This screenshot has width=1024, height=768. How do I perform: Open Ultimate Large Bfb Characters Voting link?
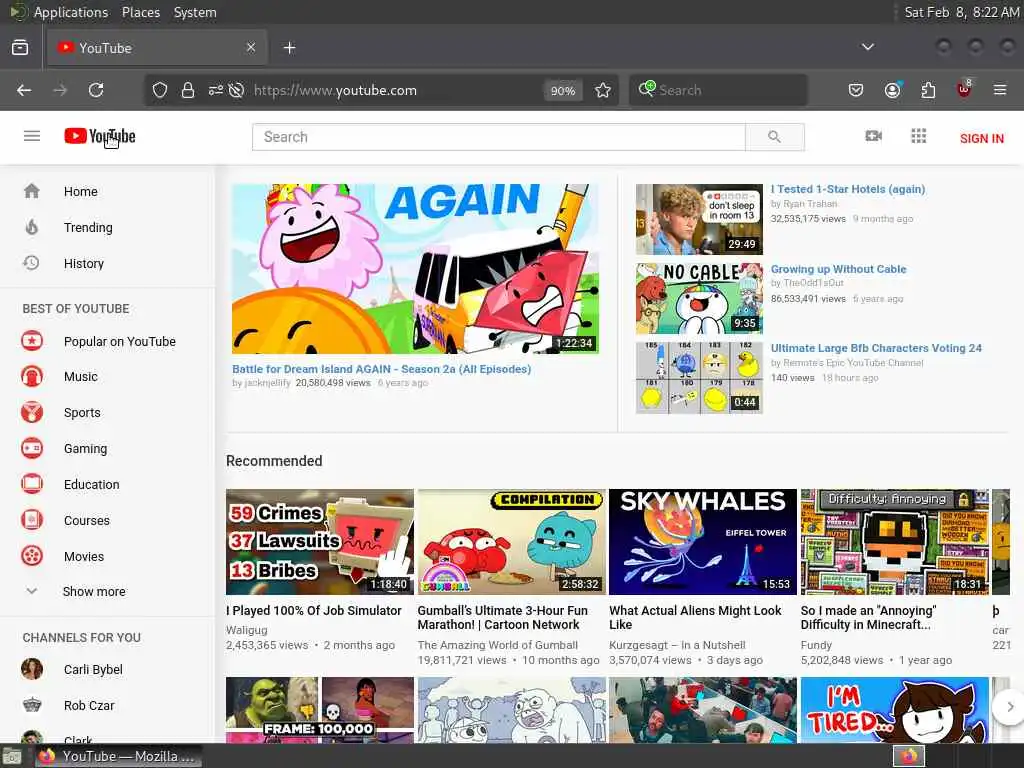876,348
